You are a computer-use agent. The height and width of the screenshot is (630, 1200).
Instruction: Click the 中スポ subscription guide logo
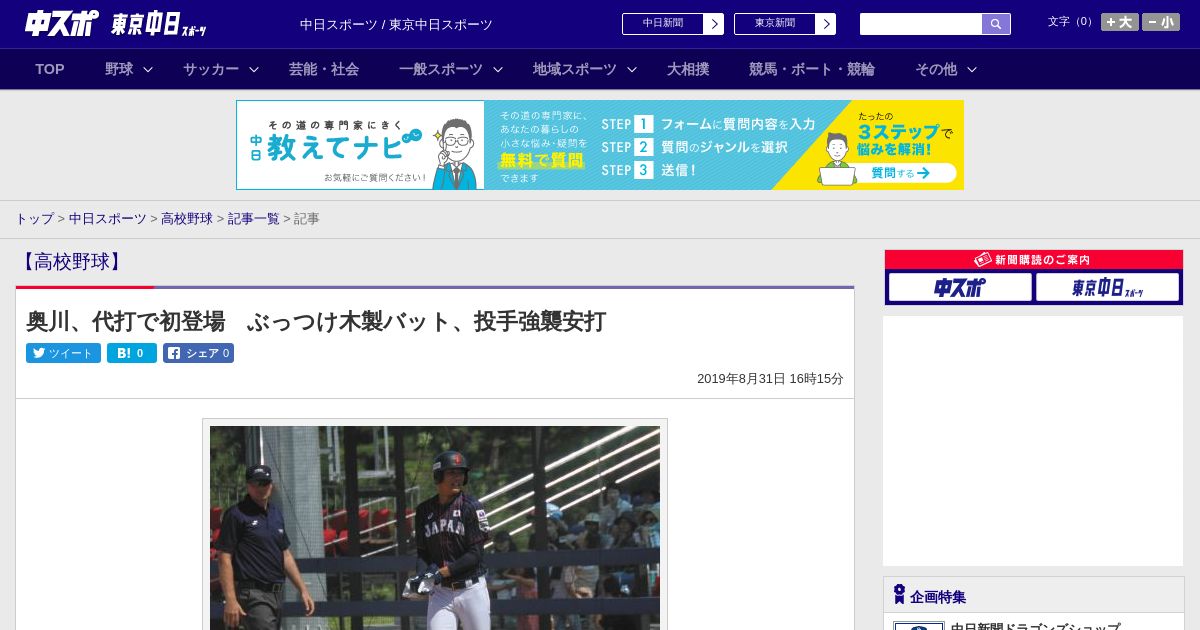[960, 287]
